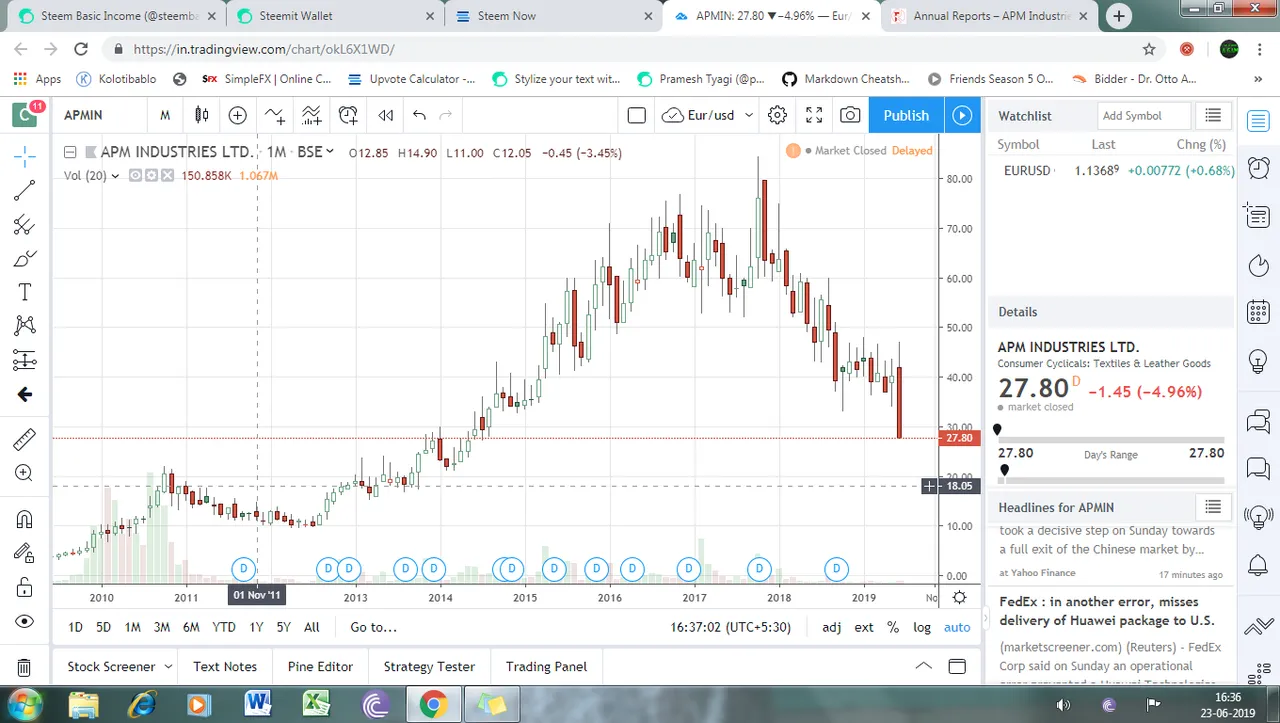
Task: Select the crosshair cursor tool
Action: [25, 156]
